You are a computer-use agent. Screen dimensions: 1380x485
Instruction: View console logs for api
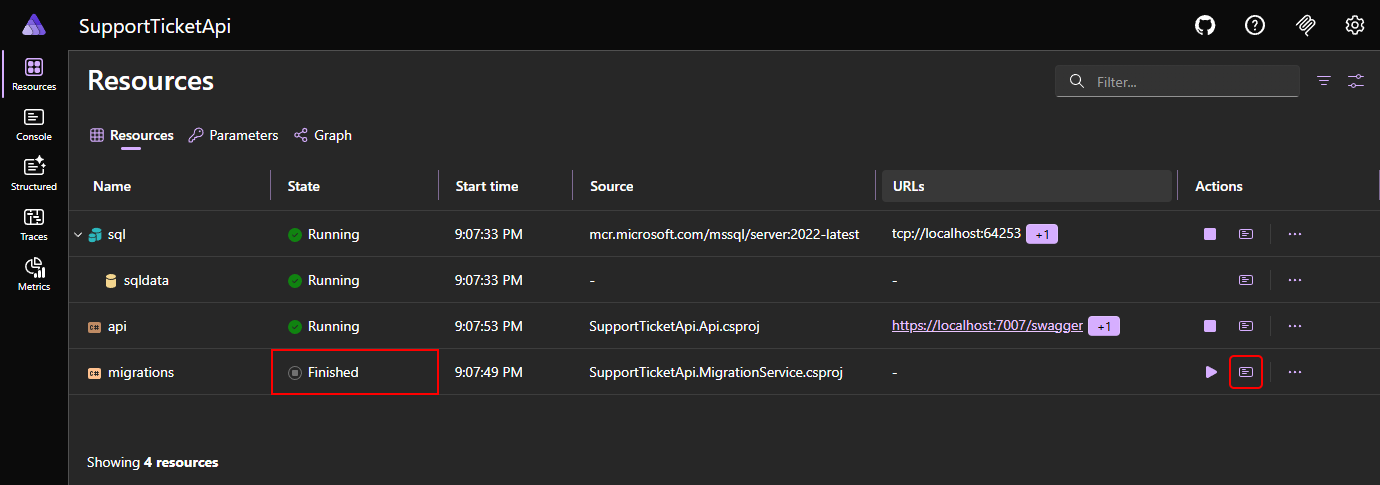click(x=1246, y=326)
